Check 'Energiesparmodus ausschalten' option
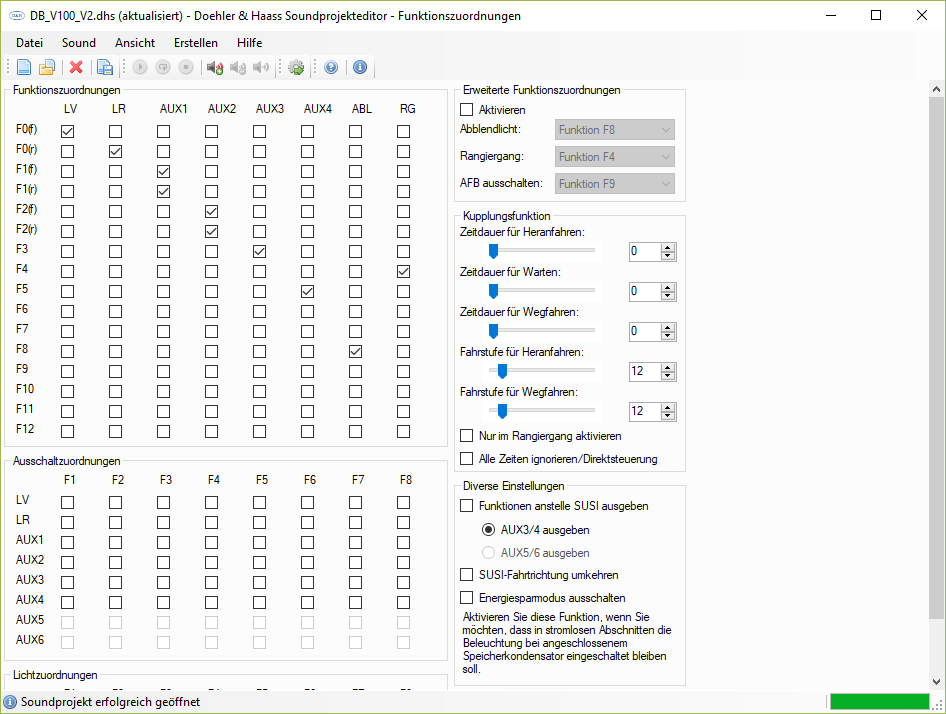This screenshot has height=714, width=946. point(466,598)
